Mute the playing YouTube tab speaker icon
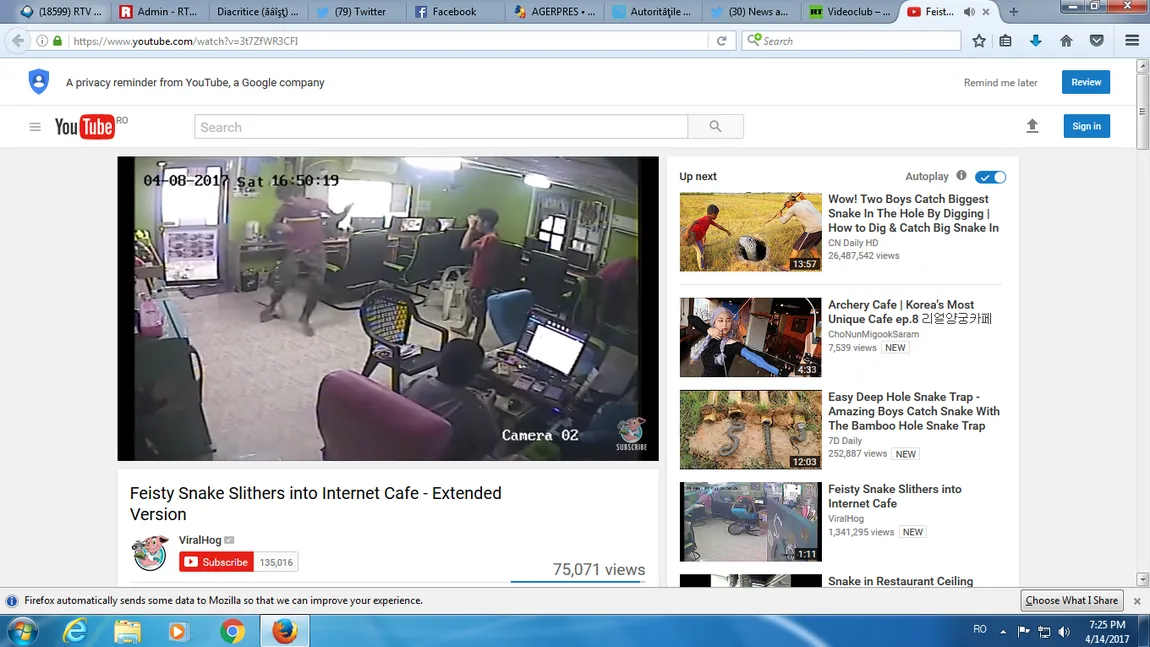Viewport: 1150px width, 647px height. 969,12
